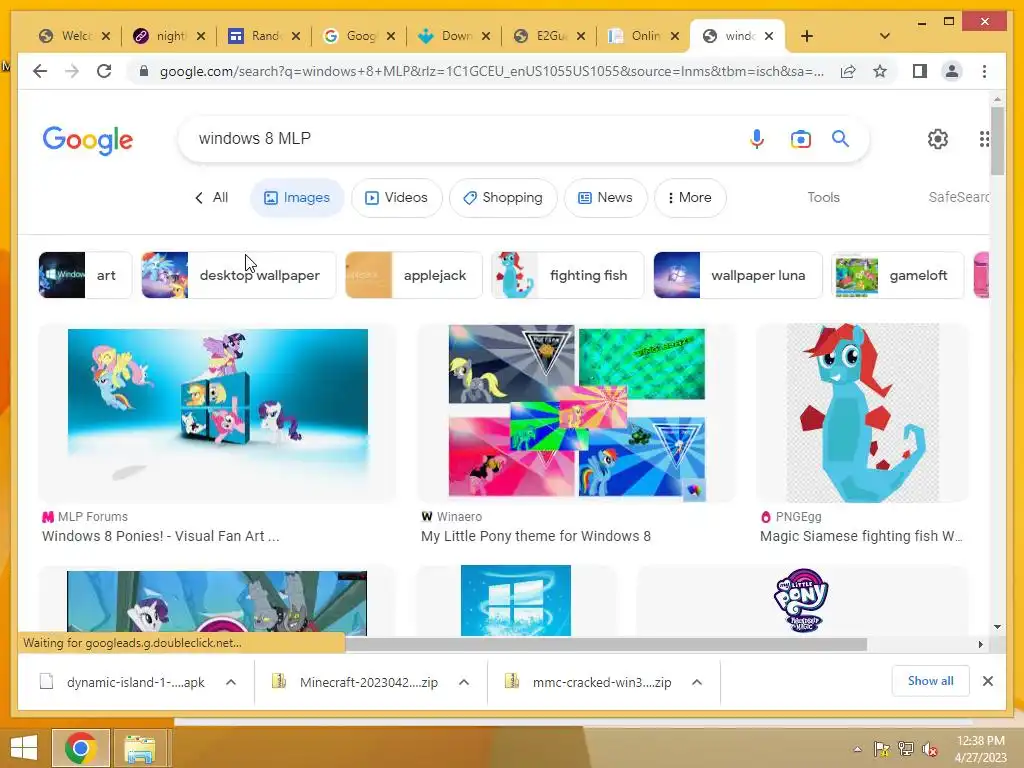Viewport: 1024px width, 768px height.
Task: Open SafeSearch settings
Action: [958, 197]
